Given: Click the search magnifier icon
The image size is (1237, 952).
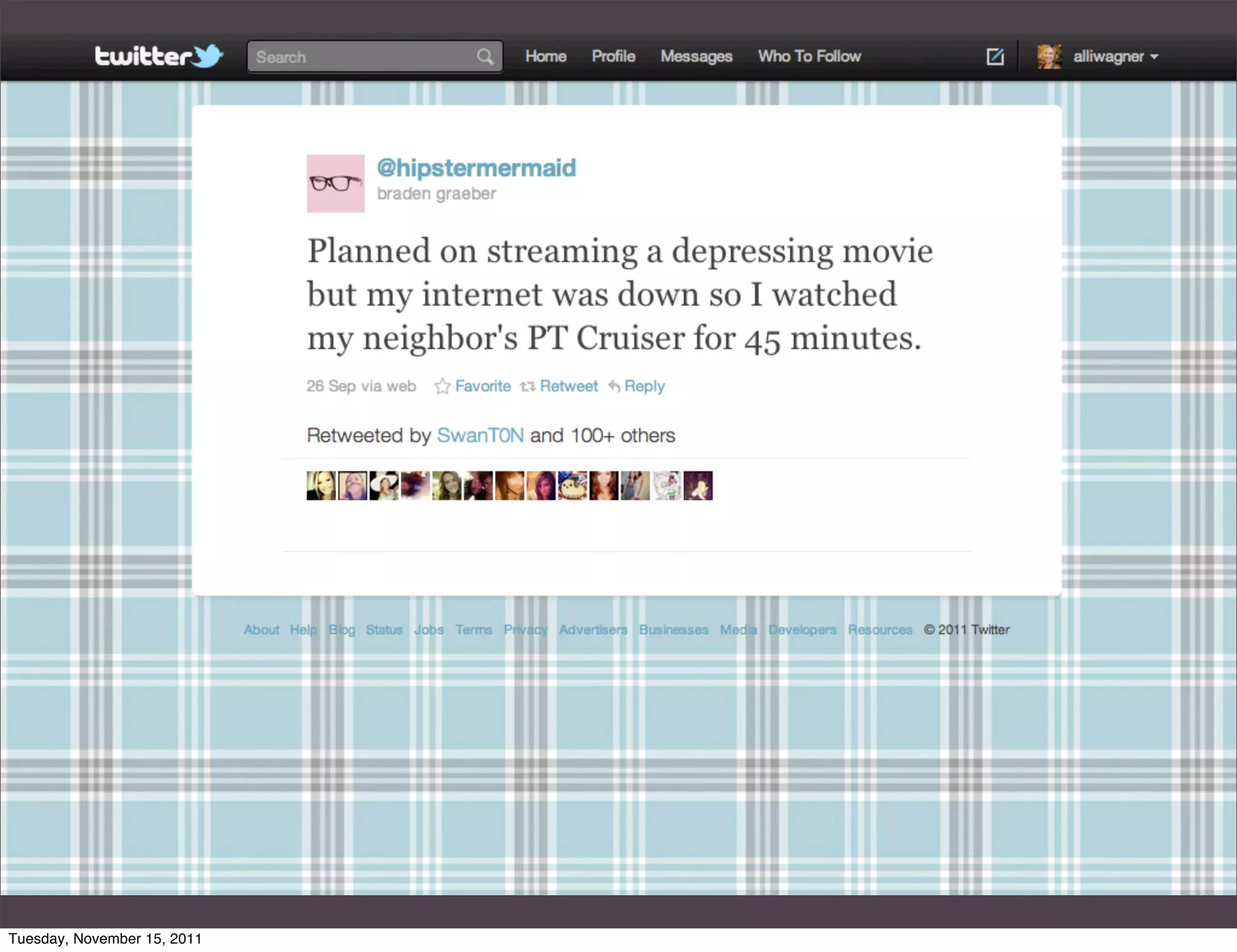Looking at the screenshot, I should (484, 57).
